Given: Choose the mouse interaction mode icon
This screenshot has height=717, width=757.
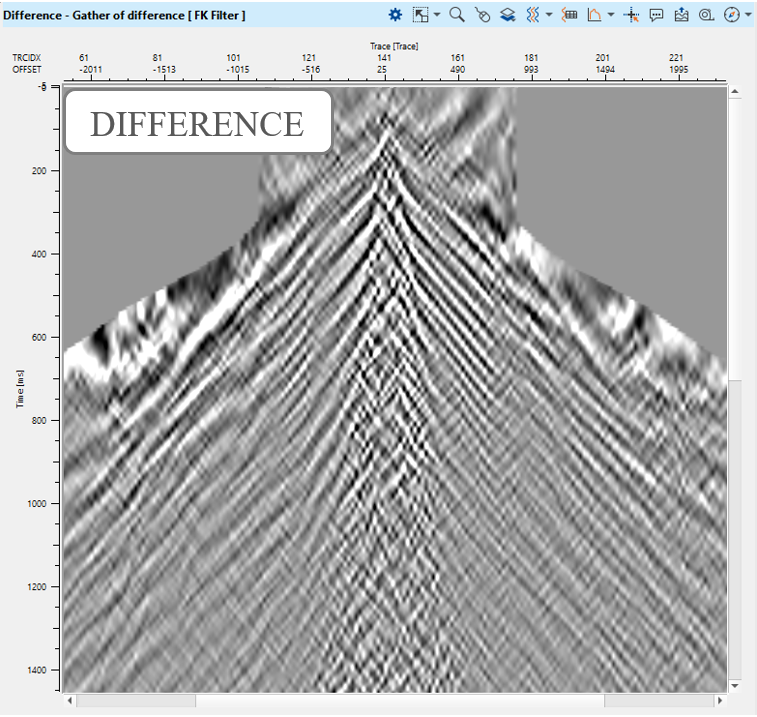Looking at the screenshot, I should tap(482, 15).
